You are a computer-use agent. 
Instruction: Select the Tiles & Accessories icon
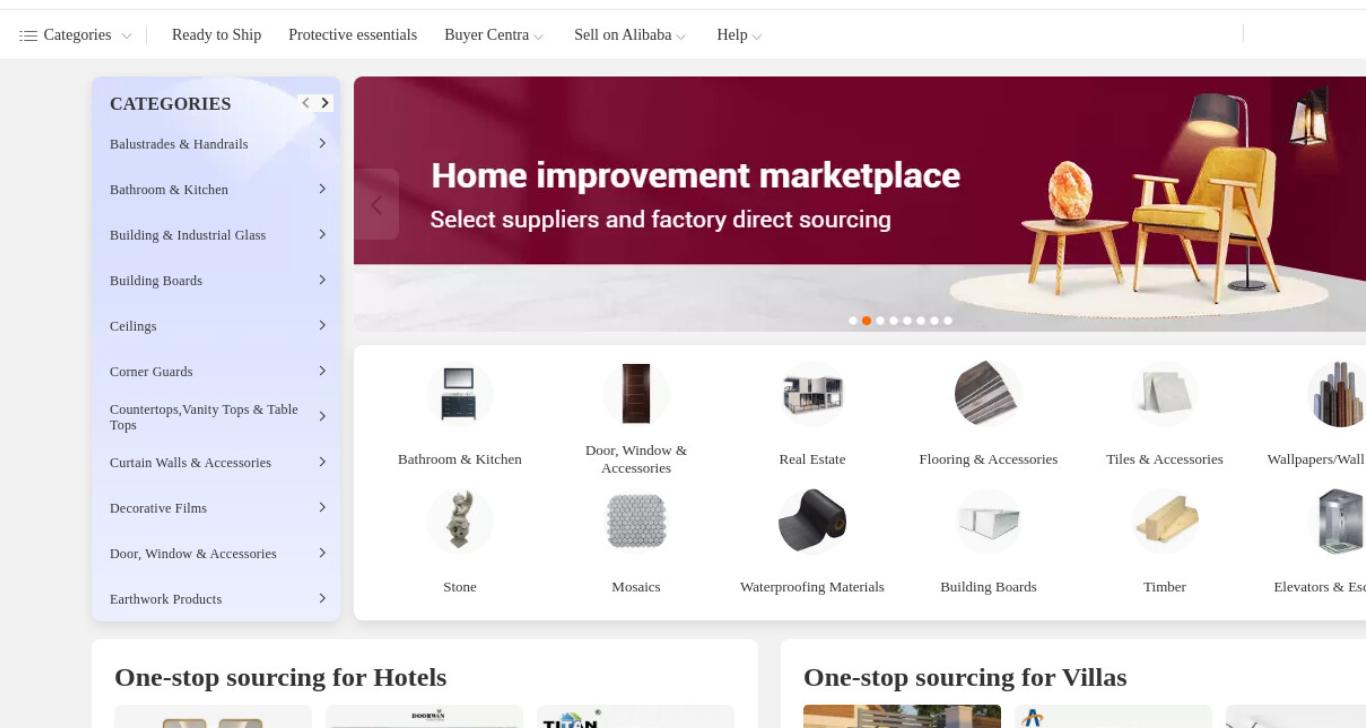[1164, 394]
